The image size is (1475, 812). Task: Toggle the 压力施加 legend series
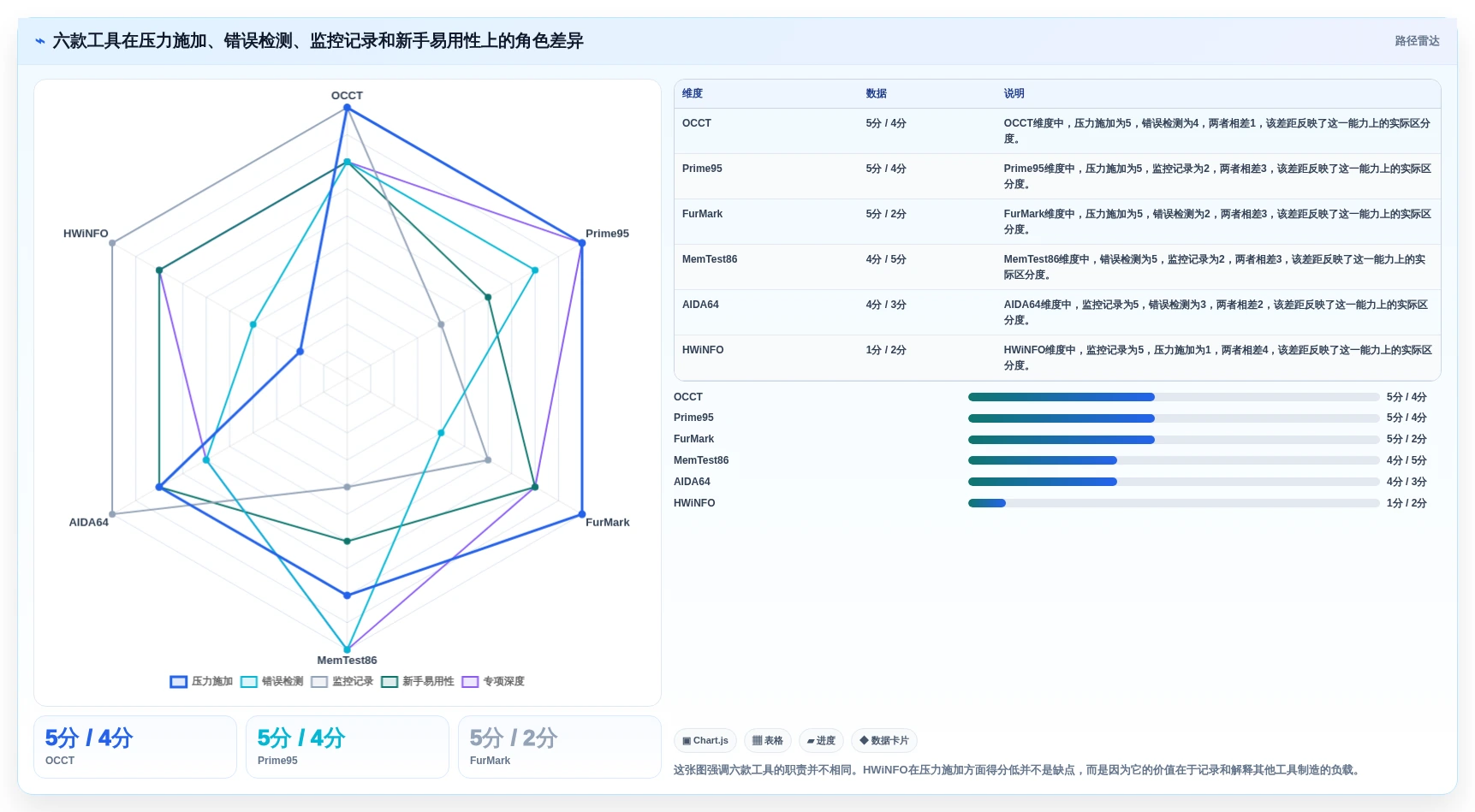(x=201, y=682)
